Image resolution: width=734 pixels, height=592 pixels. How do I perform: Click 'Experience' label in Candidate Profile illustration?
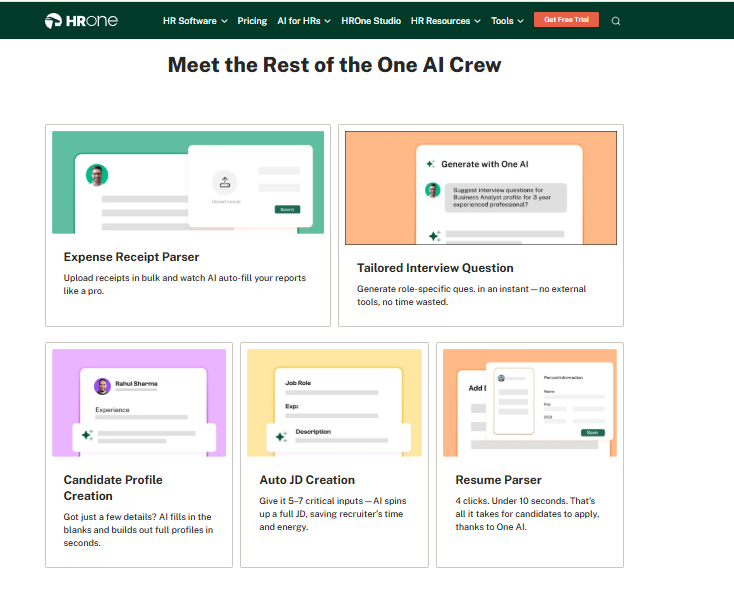(x=112, y=409)
